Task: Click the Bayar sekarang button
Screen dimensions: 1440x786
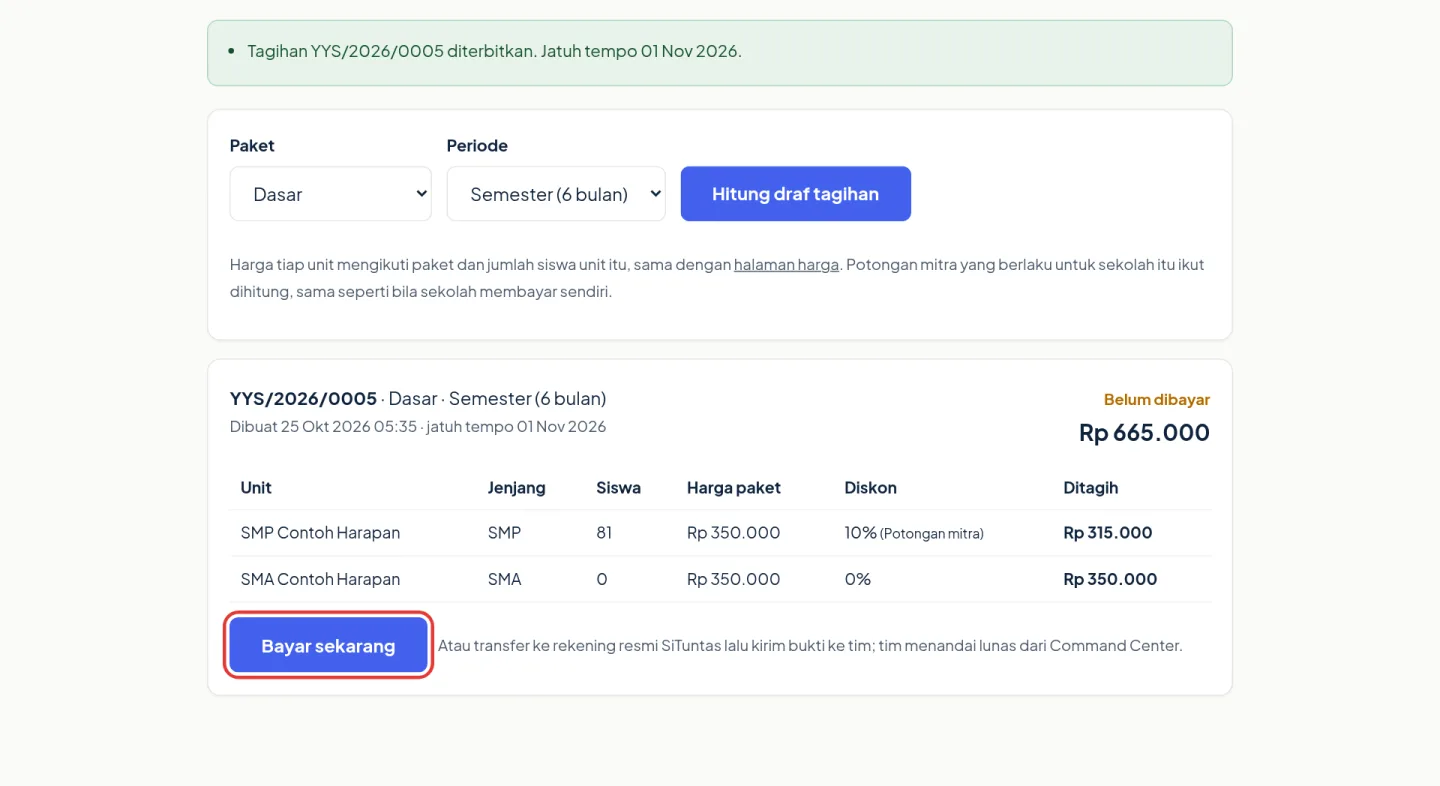Action: [328, 646]
